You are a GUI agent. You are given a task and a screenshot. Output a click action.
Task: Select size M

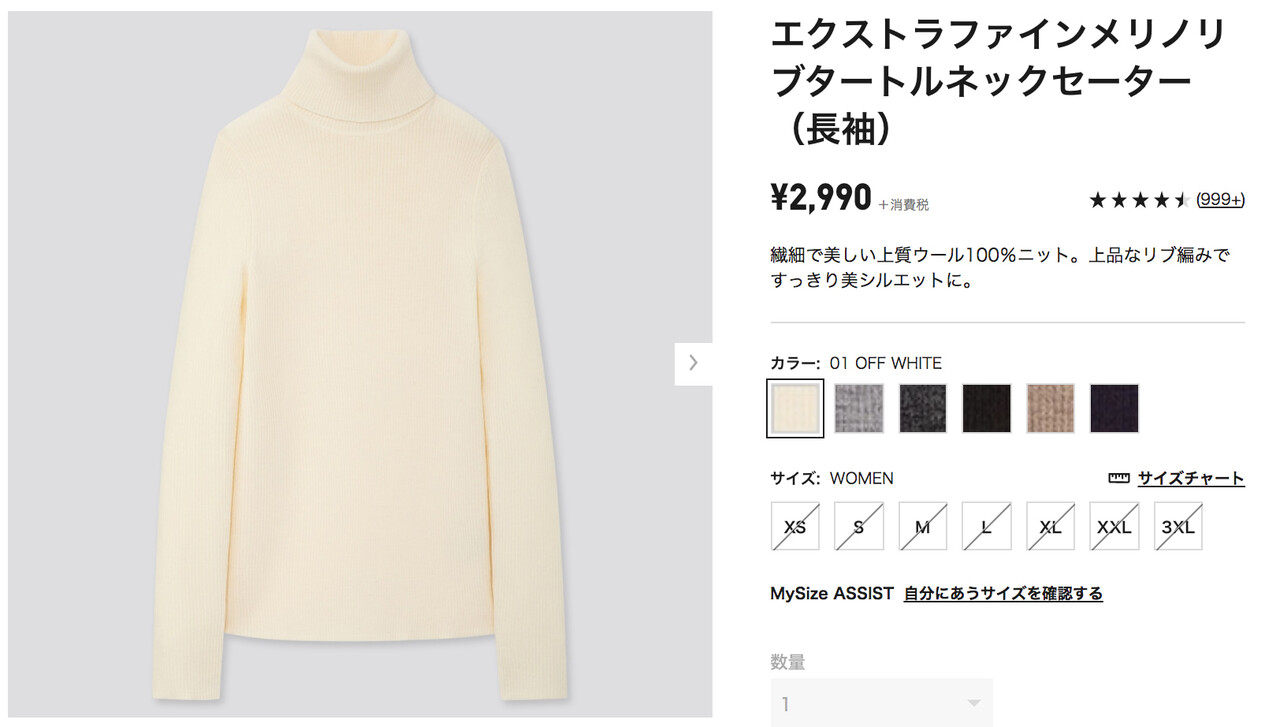pos(923,526)
